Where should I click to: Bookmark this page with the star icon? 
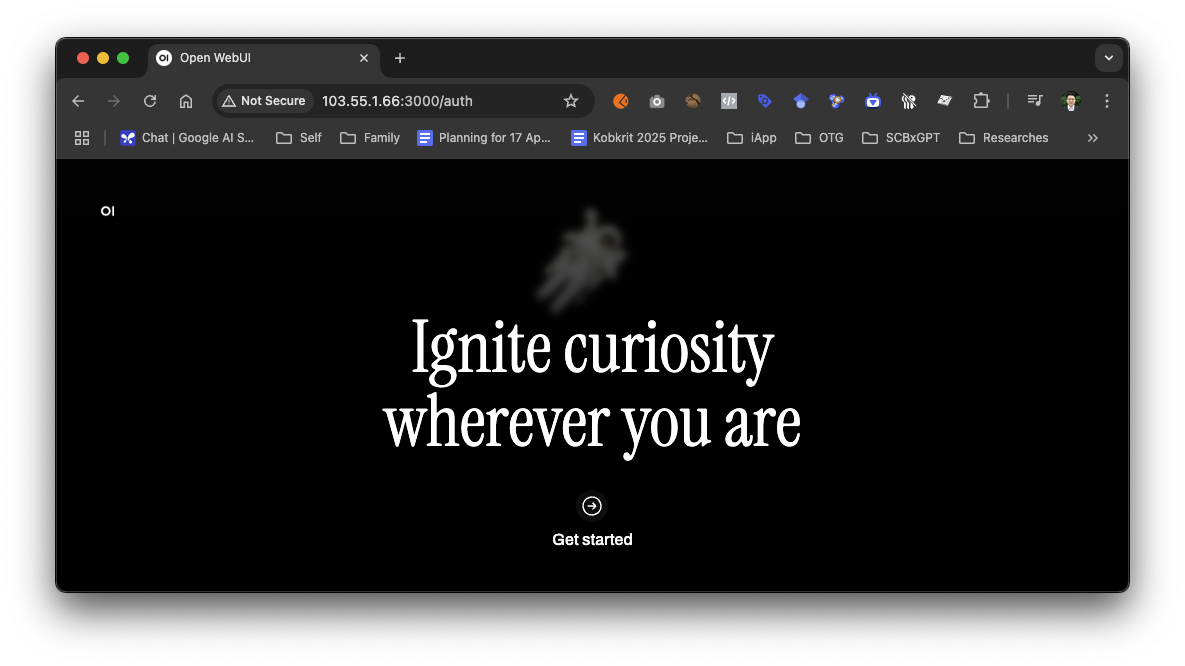(x=571, y=101)
